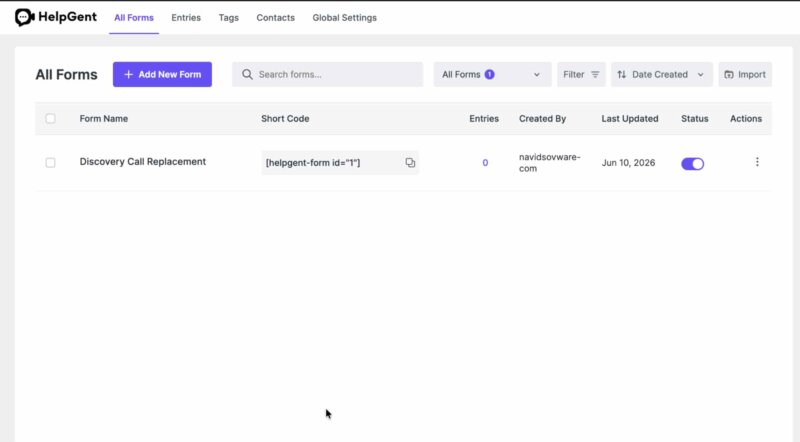800x442 pixels.
Task: Click the HelpGent logo icon
Action: tap(24, 17)
